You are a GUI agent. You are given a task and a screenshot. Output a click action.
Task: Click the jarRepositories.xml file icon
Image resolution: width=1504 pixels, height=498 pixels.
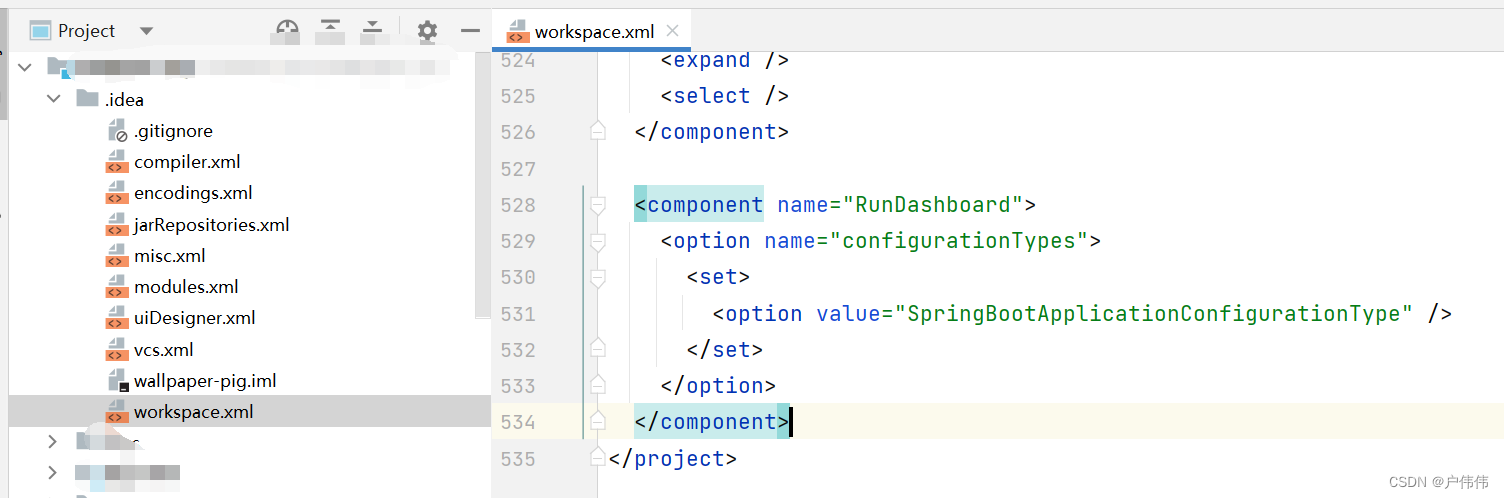pos(117,225)
